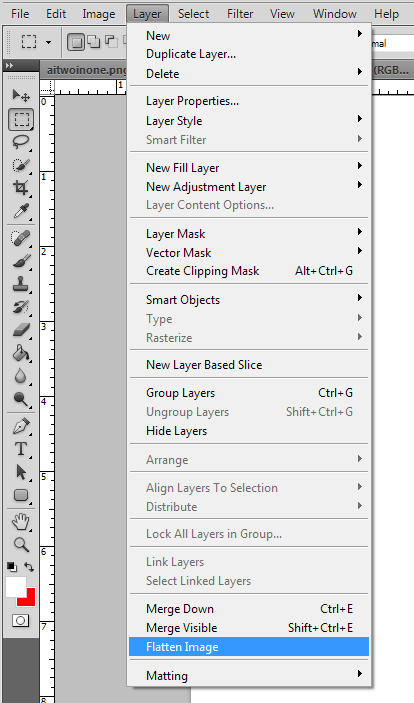
Task: Select the Eyedropper tool
Action: (x=21, y=211)
